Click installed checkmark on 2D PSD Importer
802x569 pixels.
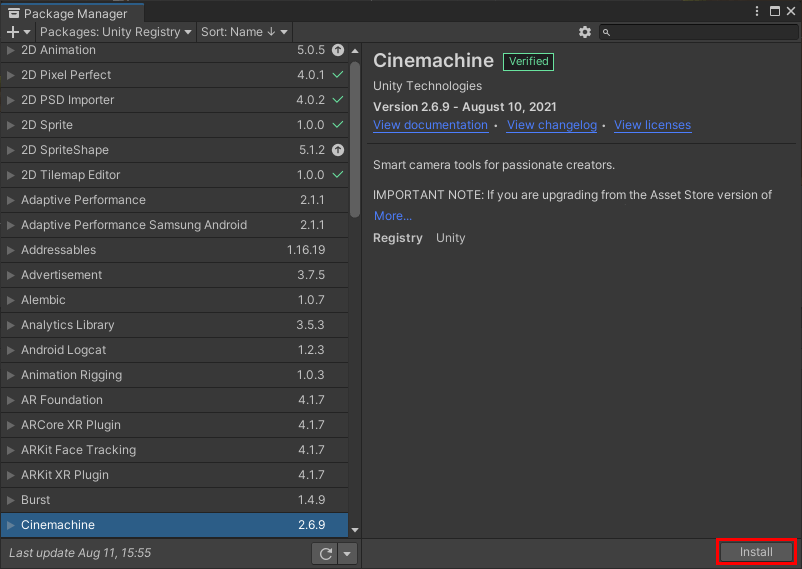click(x=338, y=100)
